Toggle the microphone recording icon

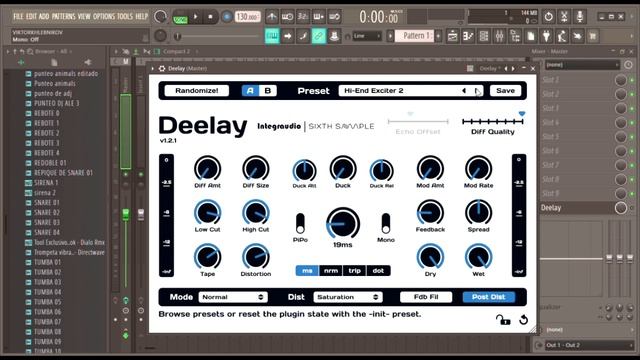click(x=580, y=17)
